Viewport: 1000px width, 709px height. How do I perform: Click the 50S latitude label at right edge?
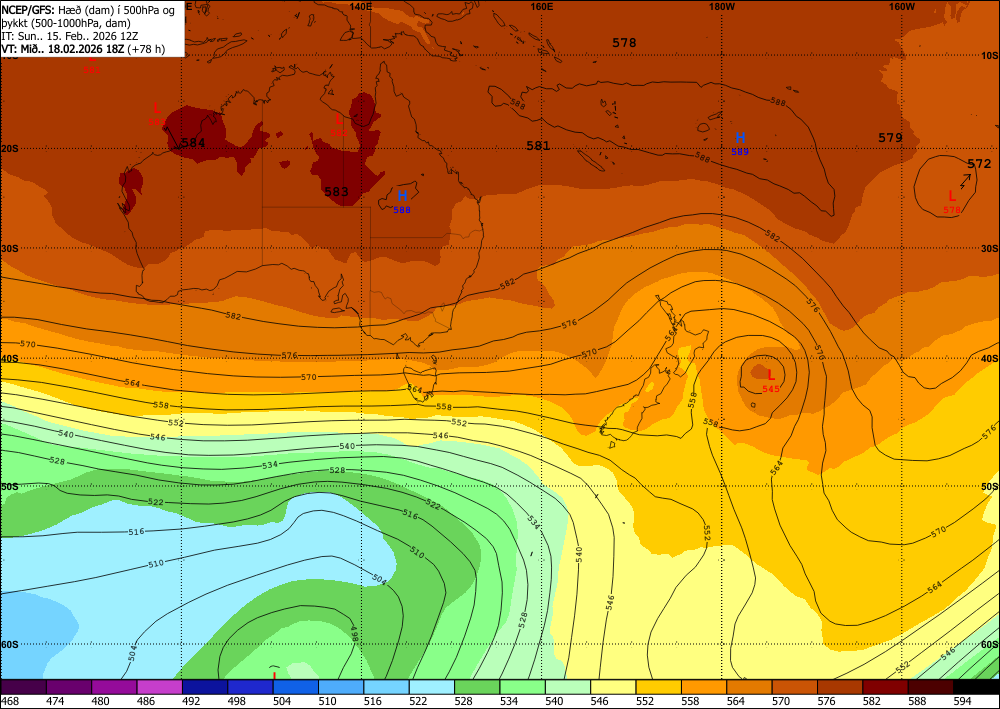click(989, 486)
